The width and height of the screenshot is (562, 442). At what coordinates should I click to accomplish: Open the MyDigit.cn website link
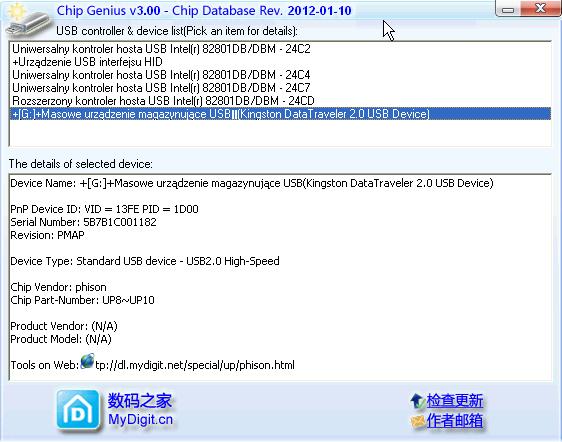pos(140,419)
